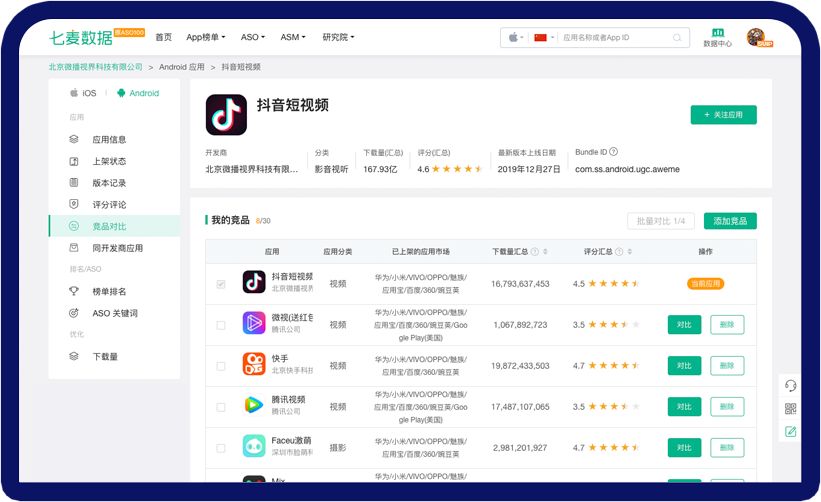Click 对比 for 快手 row
821x502 pixels.
click(684, 365)
